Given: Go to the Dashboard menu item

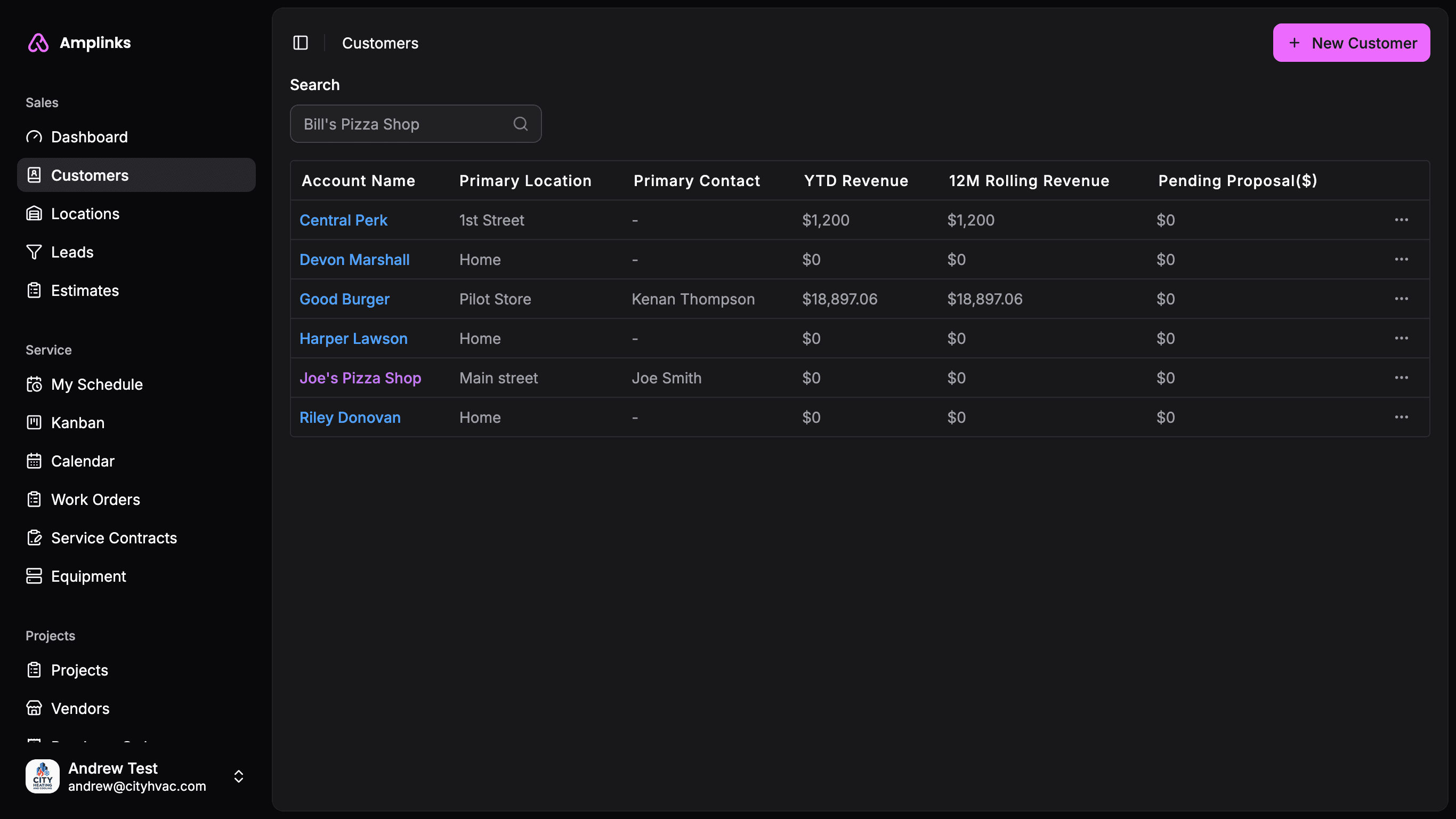Looking at the screenshot, I should [90, 137].
